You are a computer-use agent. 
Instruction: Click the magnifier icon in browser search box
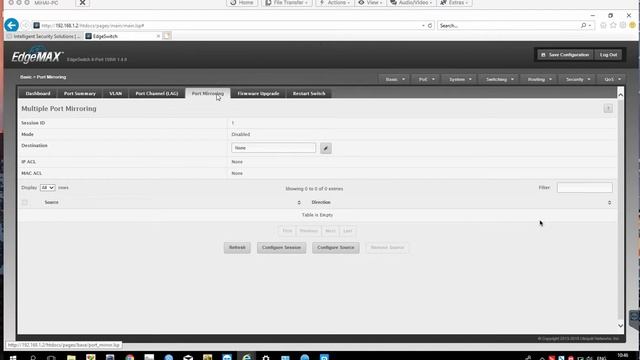tap(584, 25)
